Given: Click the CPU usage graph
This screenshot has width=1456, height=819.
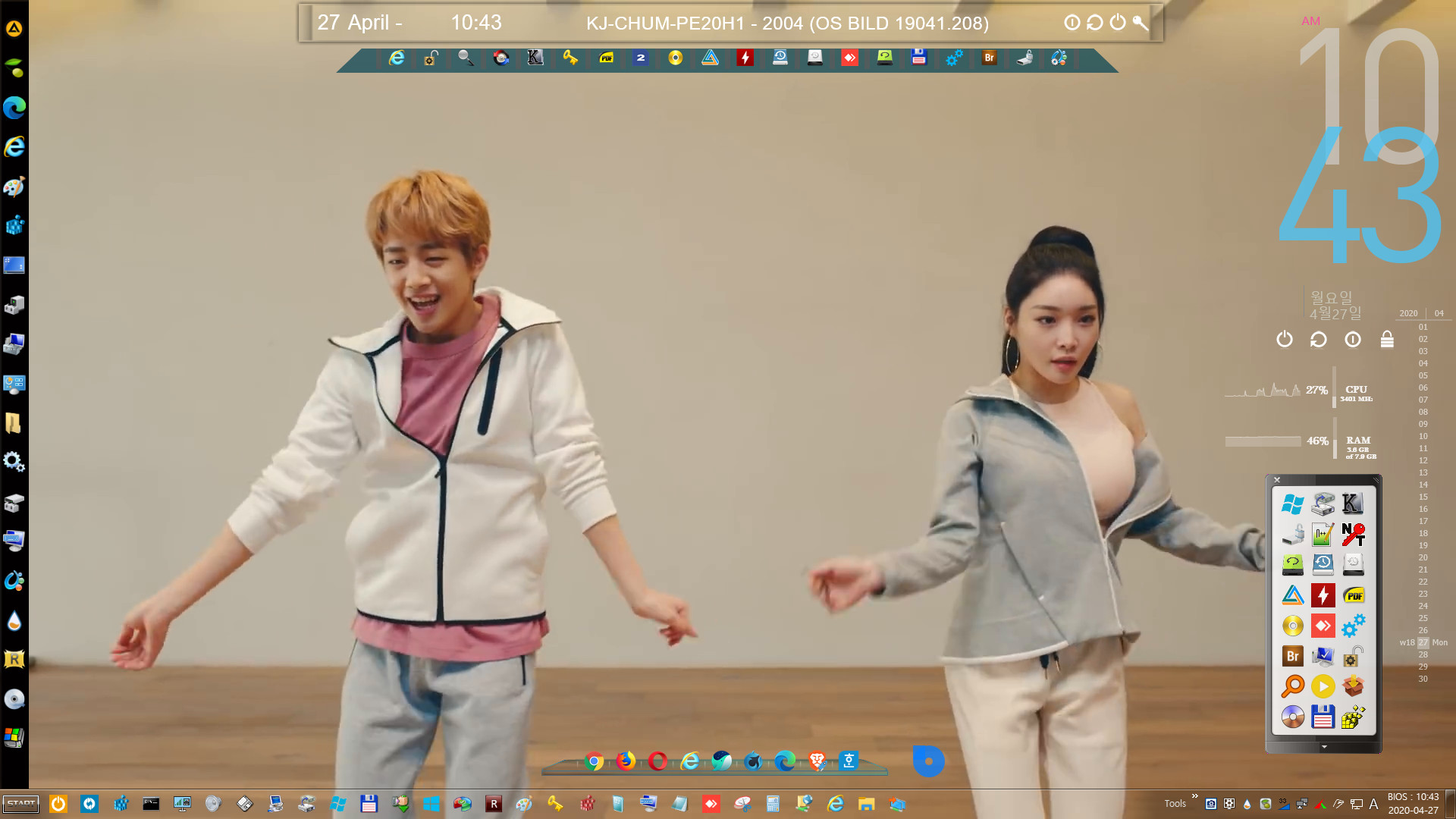Looking at the screenshot, I should point(1263,389).
